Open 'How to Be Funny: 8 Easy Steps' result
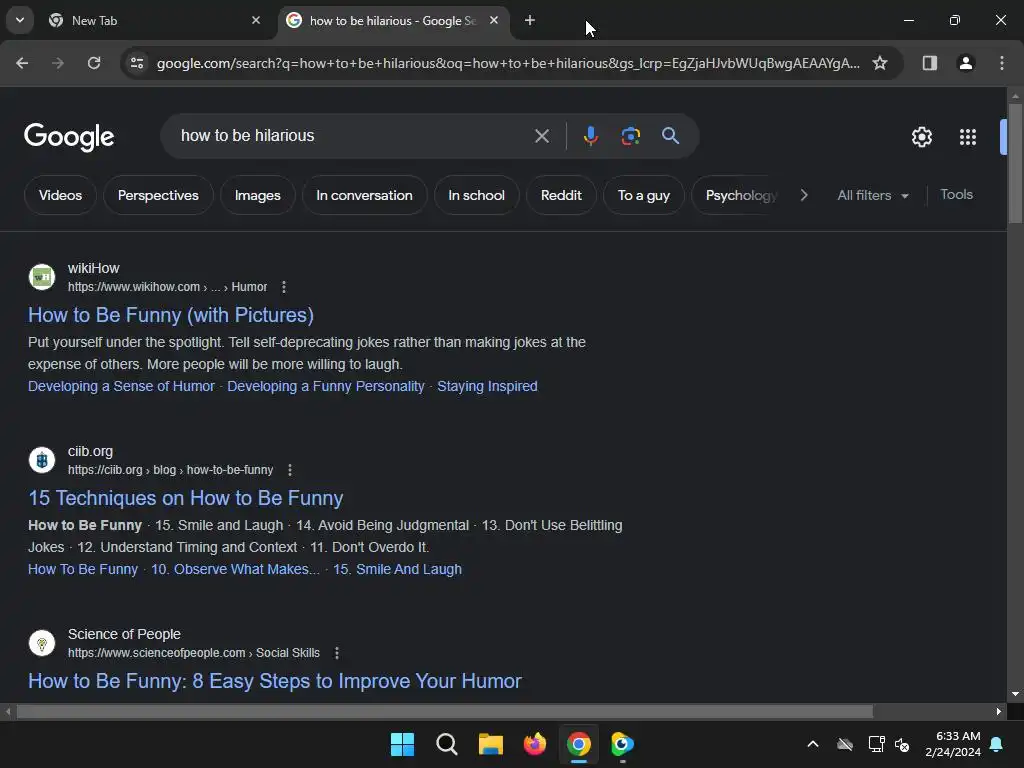This screenshot has height=768, width=1024. 275,680
